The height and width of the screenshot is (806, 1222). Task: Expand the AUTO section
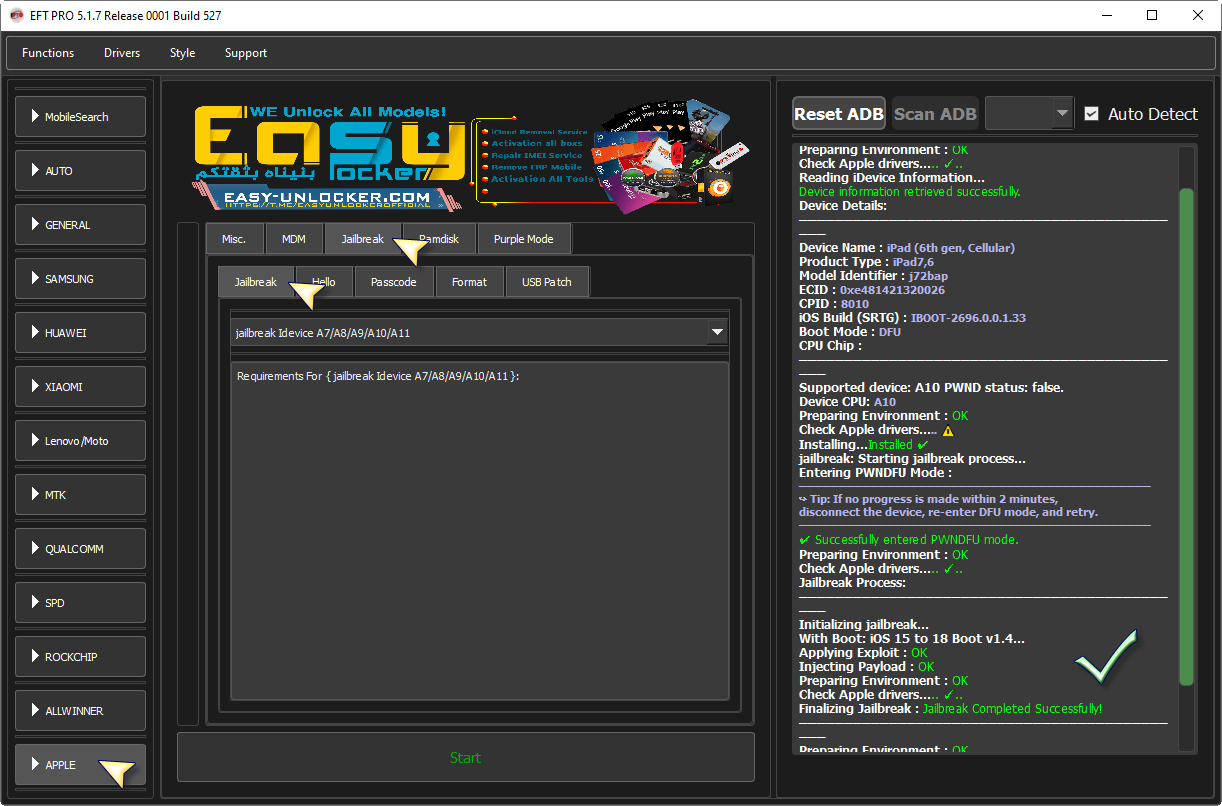coord(81,171)
